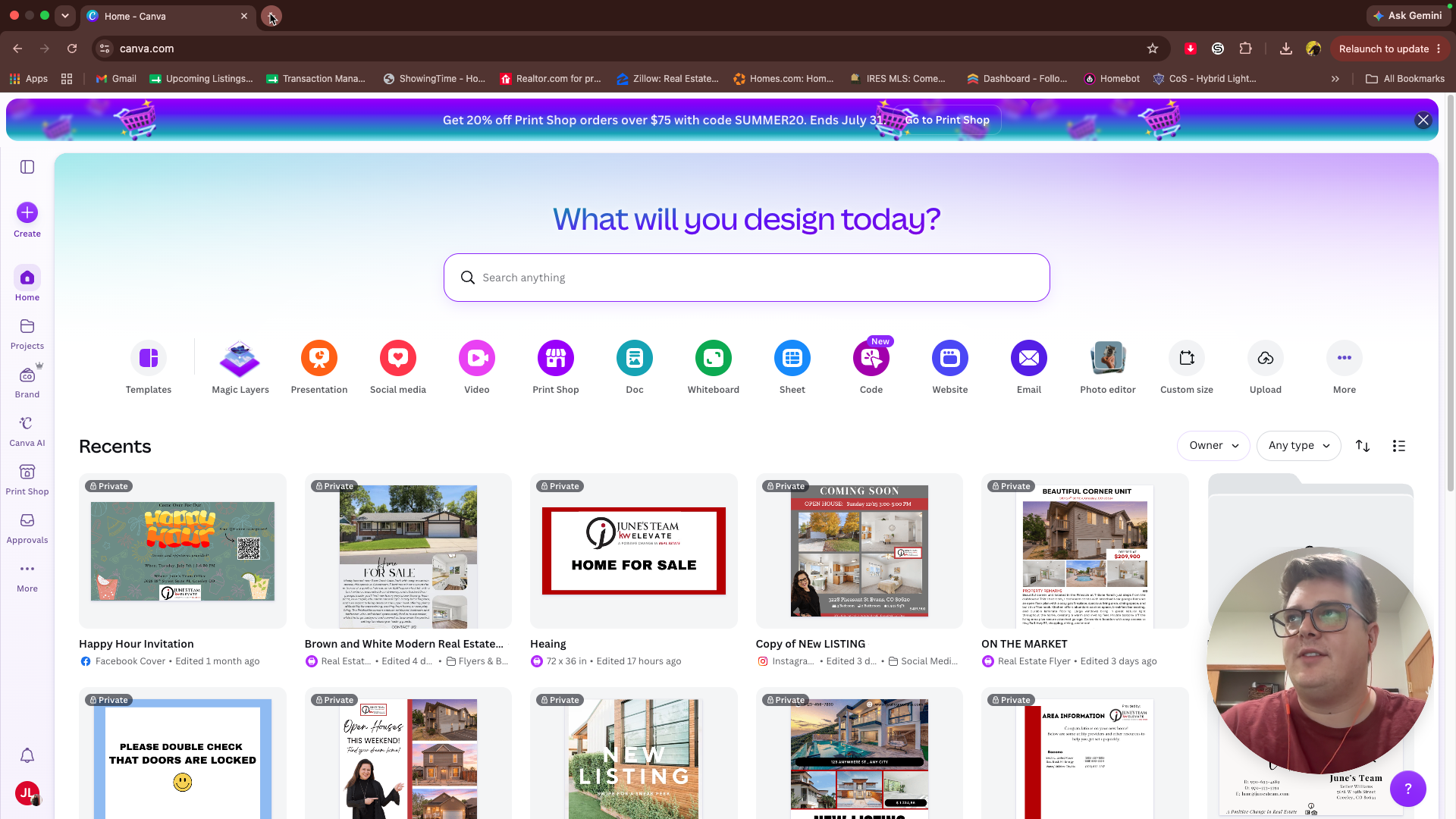Open the Owner filter dropdown
This screenshot has width=1456, height=819.
click(1213, 446)
